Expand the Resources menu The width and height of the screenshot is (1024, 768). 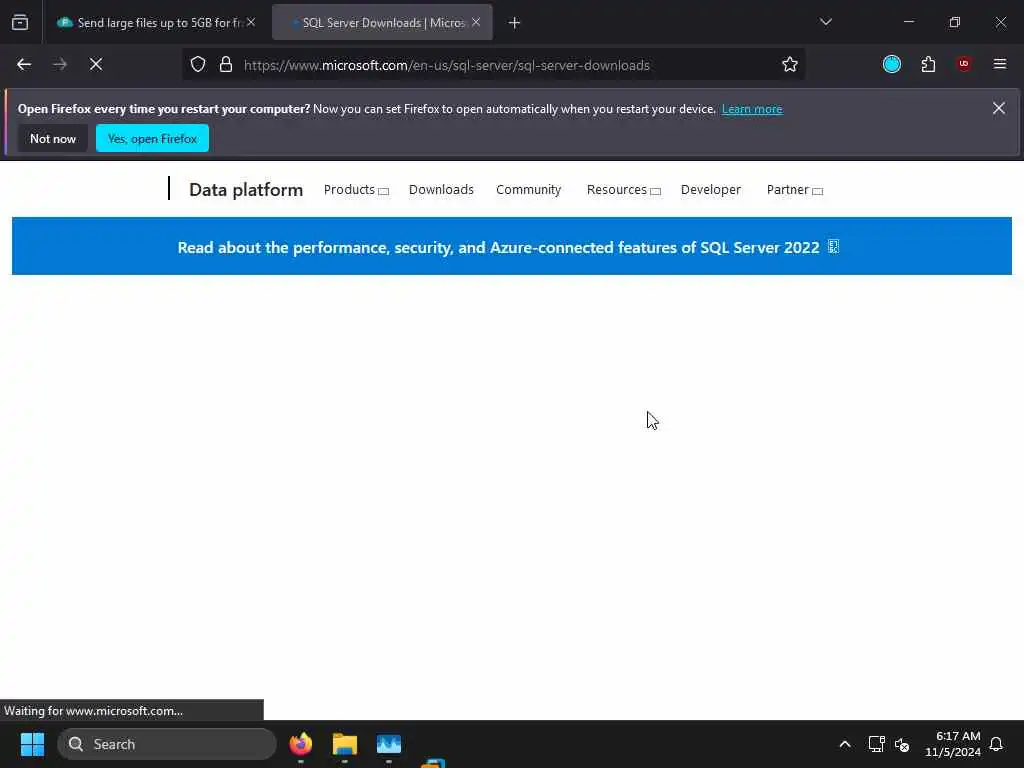(x=624, y=190)
